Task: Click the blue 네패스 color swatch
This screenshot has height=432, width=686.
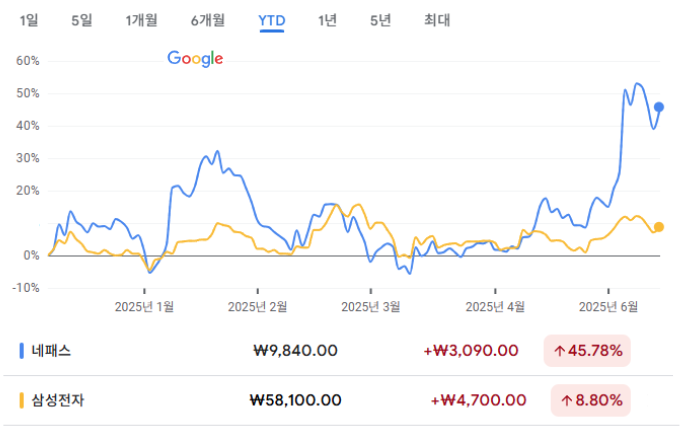Action: pyautogui.click(x=21, y=351)
